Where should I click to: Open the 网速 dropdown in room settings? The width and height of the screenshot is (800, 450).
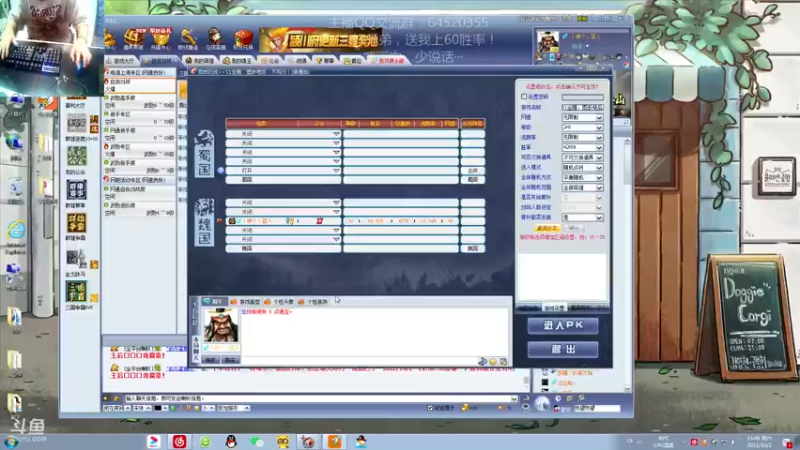pos(582,117)
